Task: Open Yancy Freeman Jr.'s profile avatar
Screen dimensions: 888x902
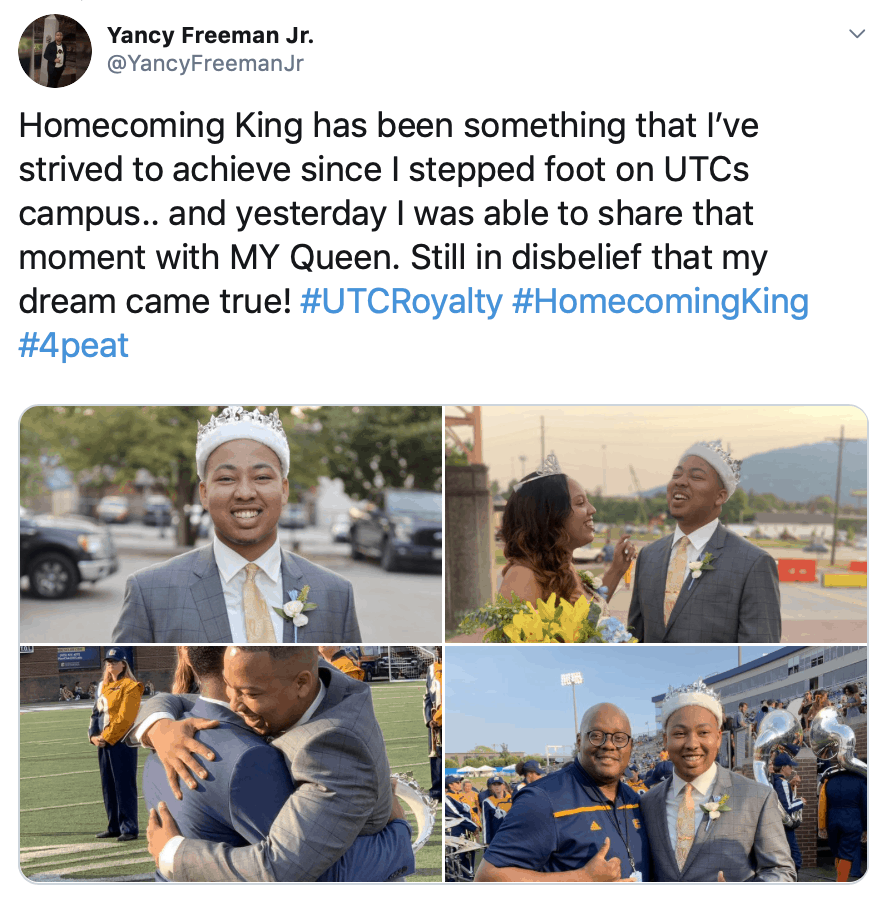Action: click(x=55, y=51)
